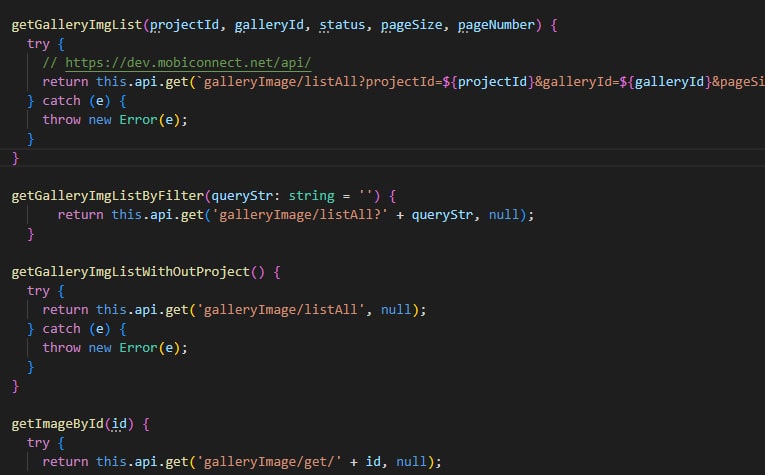The width and height of the screenshot is (765, 475).
Task: Click the closing brace of getGalleryImgList
Action: point(15,158)
